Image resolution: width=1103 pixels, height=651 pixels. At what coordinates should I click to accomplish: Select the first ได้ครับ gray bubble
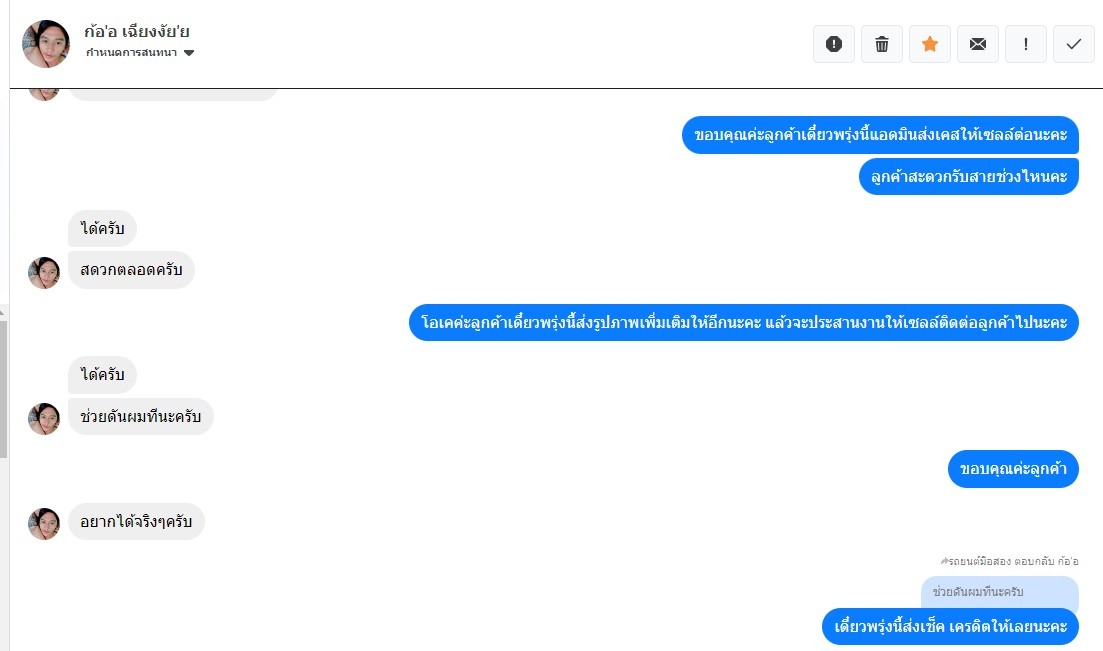point(102,228)
